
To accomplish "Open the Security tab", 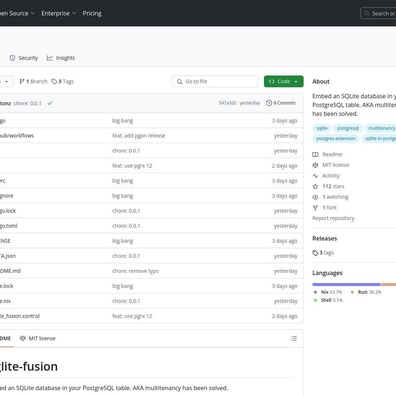I will pos(24,58).
